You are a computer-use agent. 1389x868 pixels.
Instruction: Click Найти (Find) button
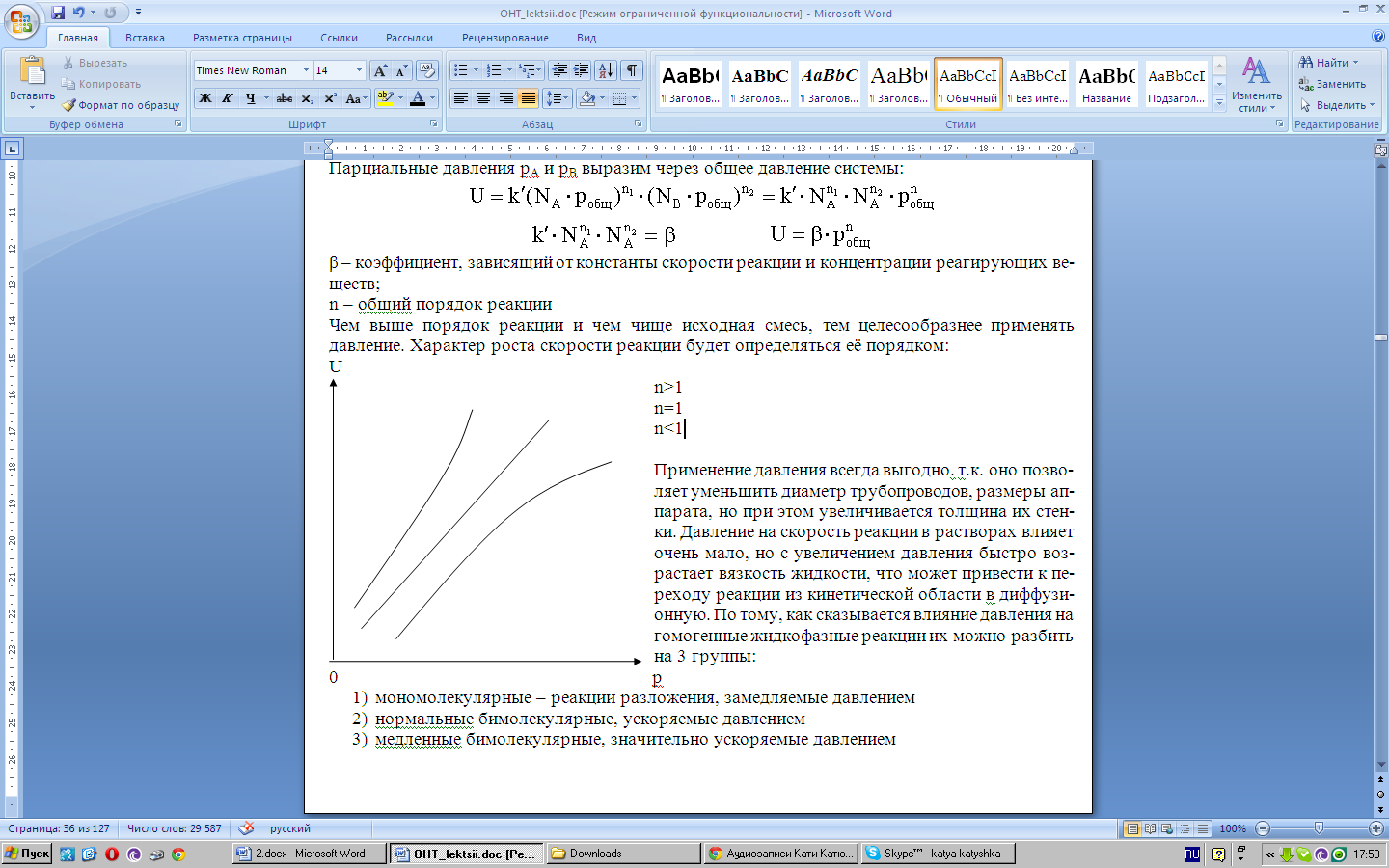coord(1327,63)
